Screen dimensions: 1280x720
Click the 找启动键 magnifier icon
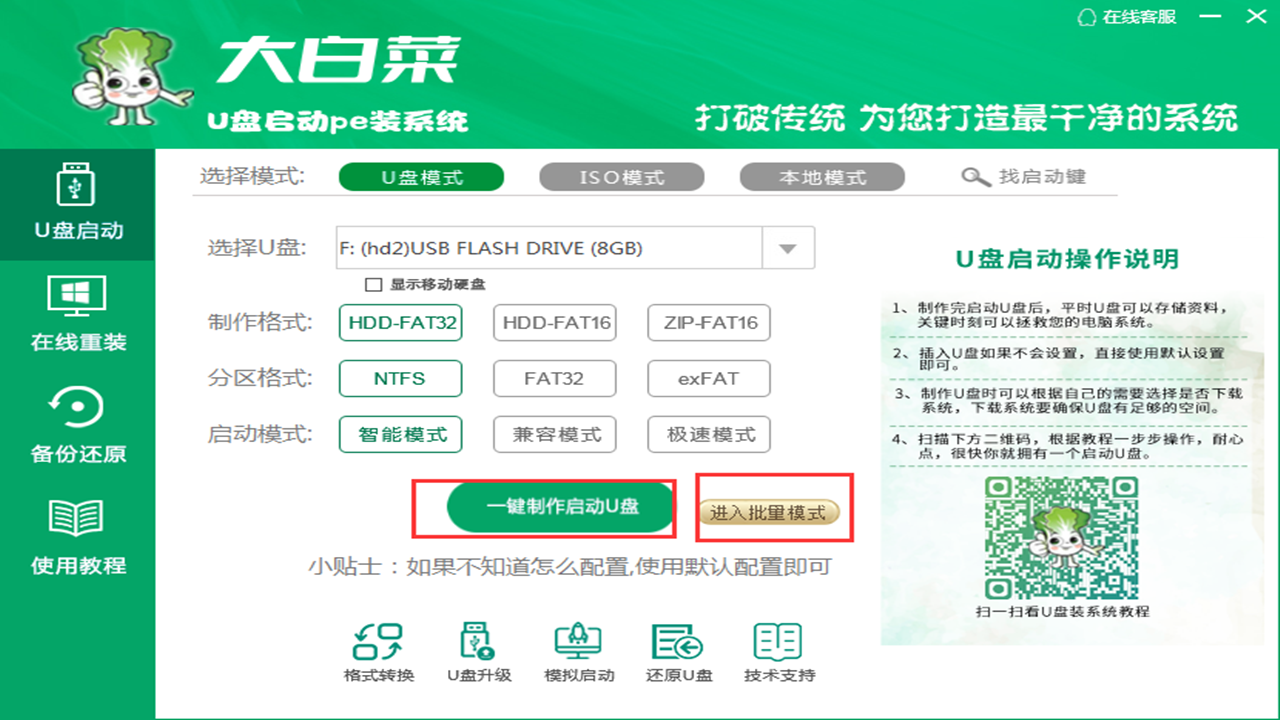pyautogui.click(x=976, y=177)
